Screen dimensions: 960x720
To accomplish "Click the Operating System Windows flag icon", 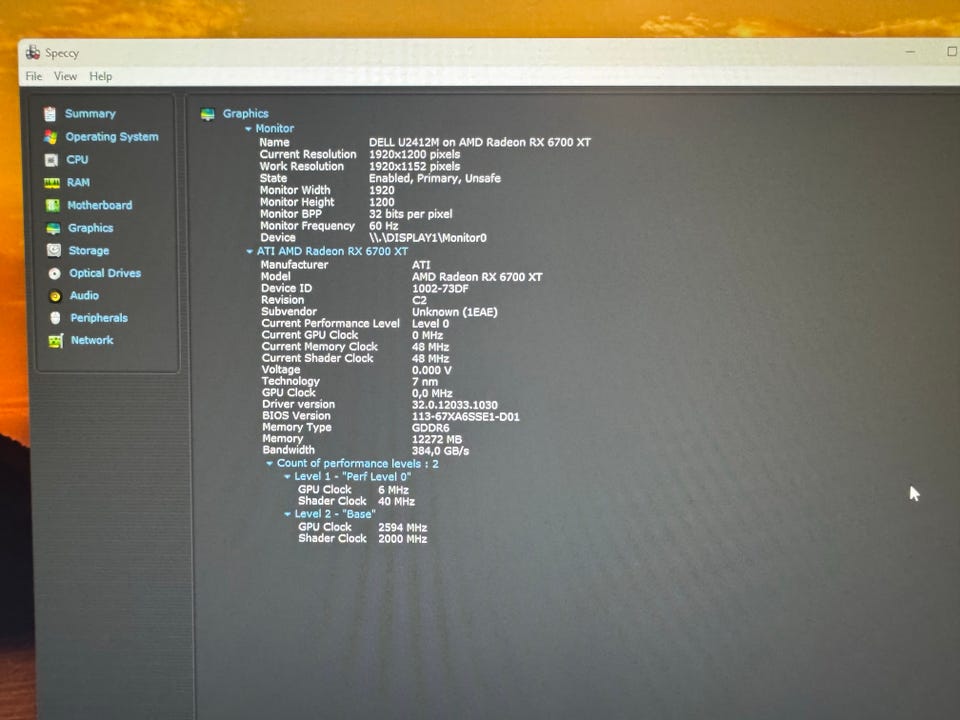I will click(x=50, y=137).
